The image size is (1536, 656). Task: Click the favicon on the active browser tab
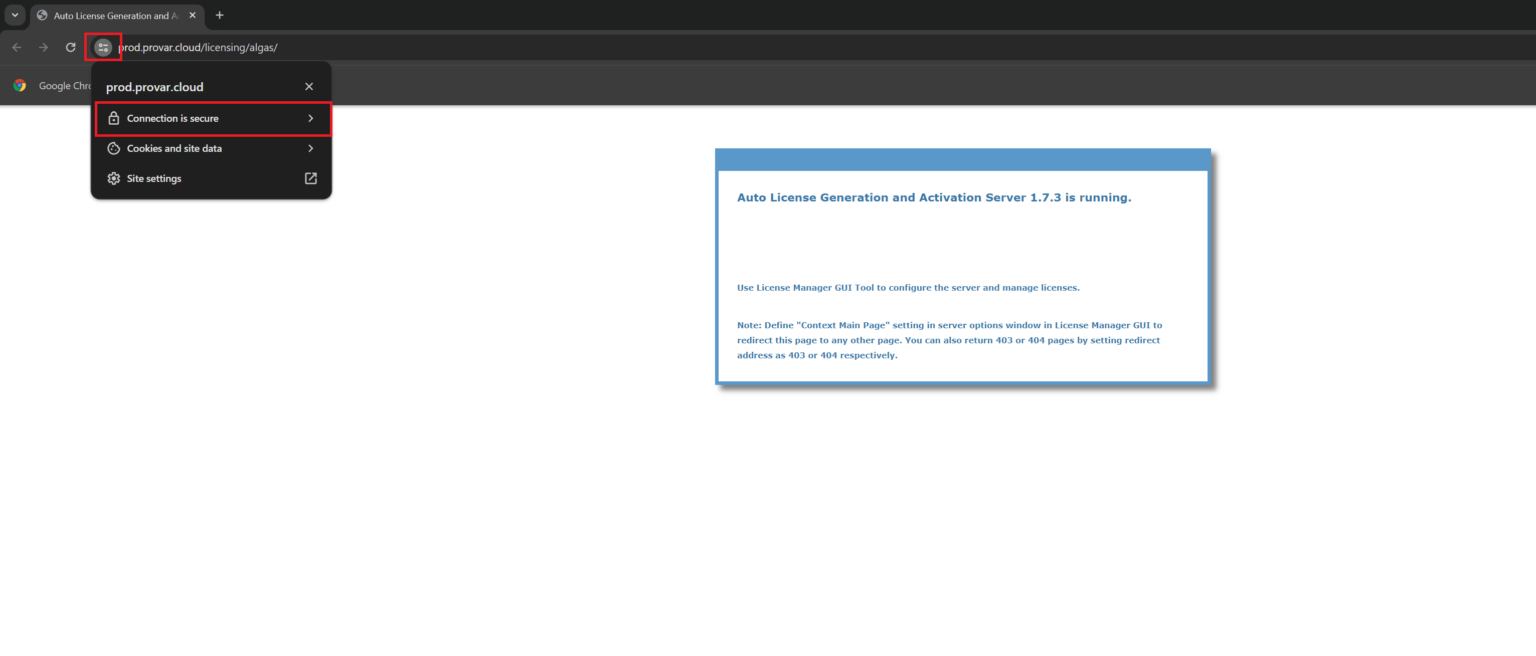click(42, 15)
